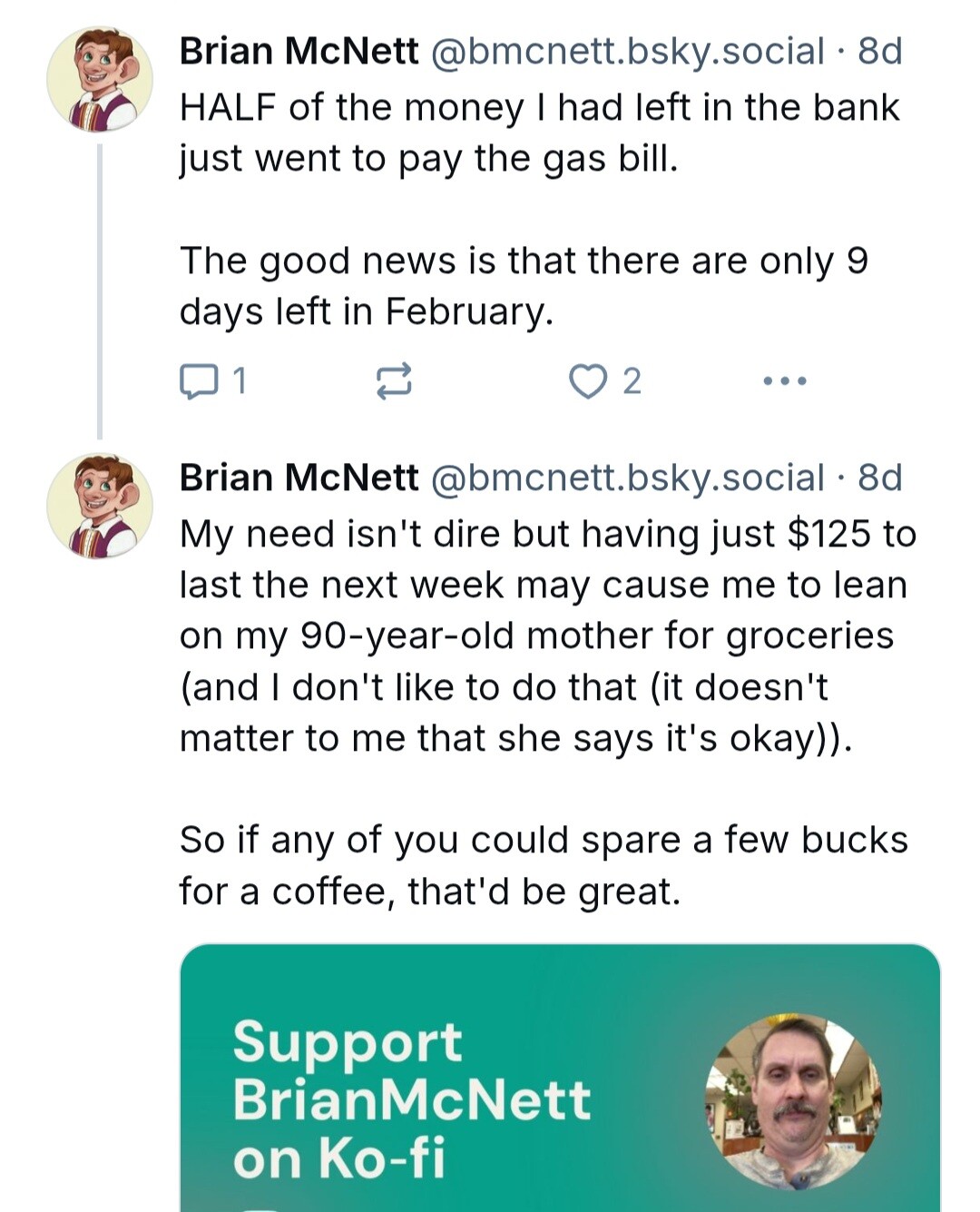
Task: Click the like count number 2
Action: (632, 381)
